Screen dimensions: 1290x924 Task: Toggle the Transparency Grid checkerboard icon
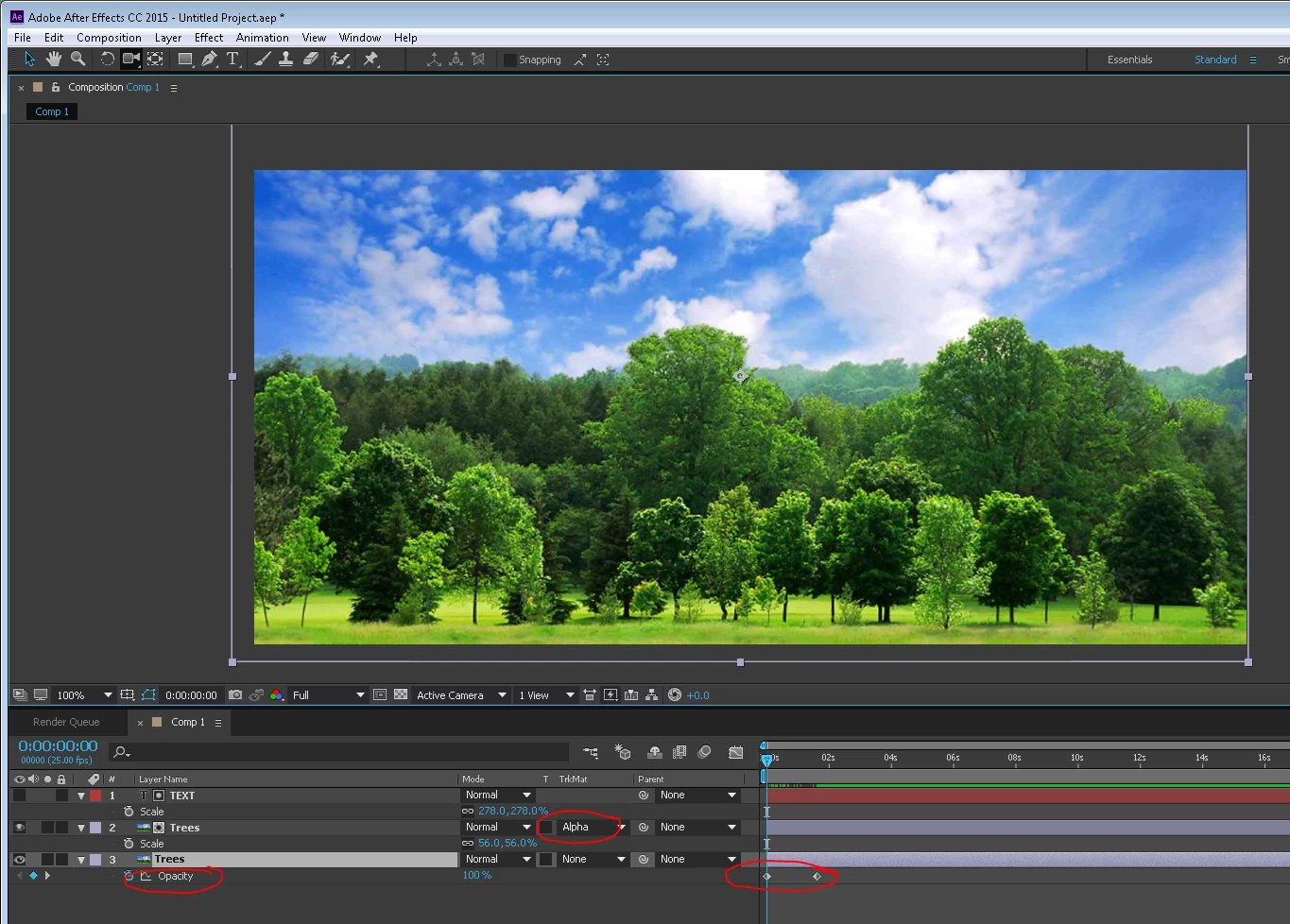pos(401,694)
